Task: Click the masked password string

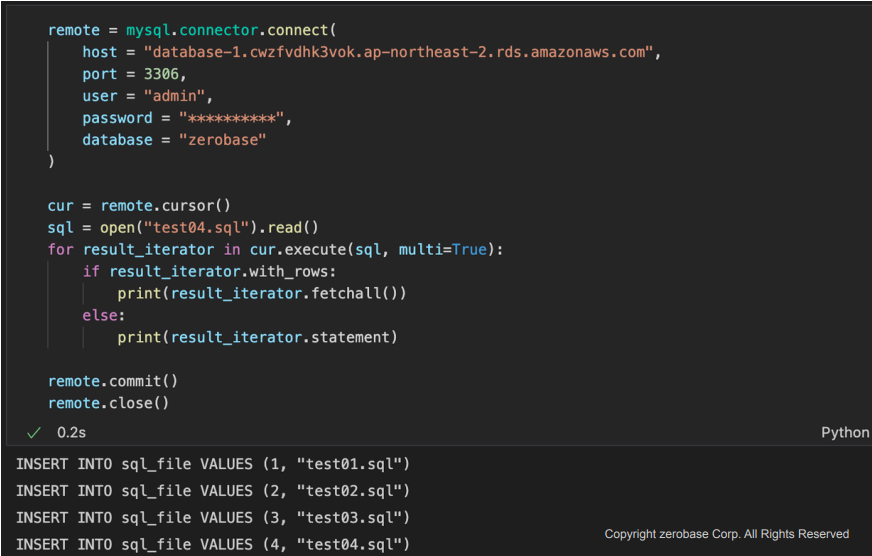Action: [231, 118]
